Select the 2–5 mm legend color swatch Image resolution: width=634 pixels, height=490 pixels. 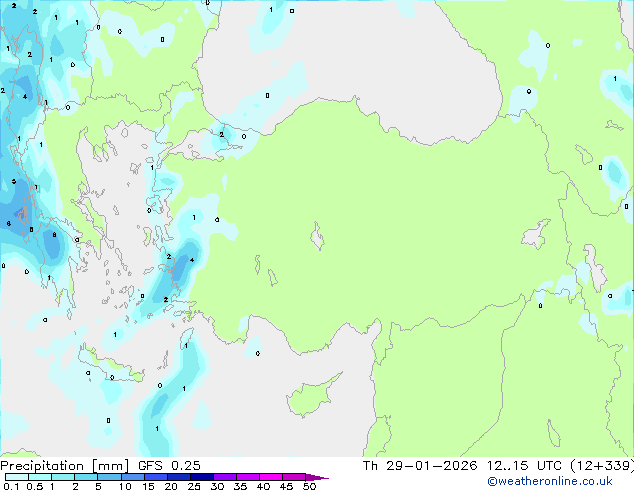pos(86,477)
